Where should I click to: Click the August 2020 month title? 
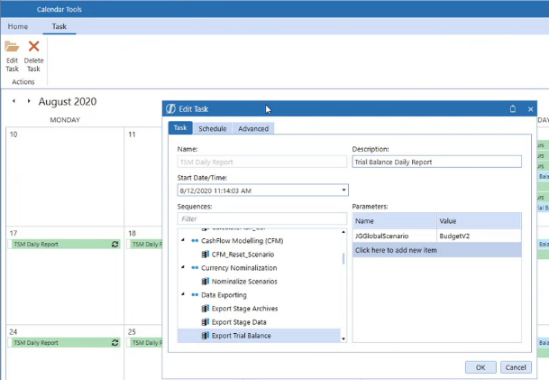pos(68,102)
